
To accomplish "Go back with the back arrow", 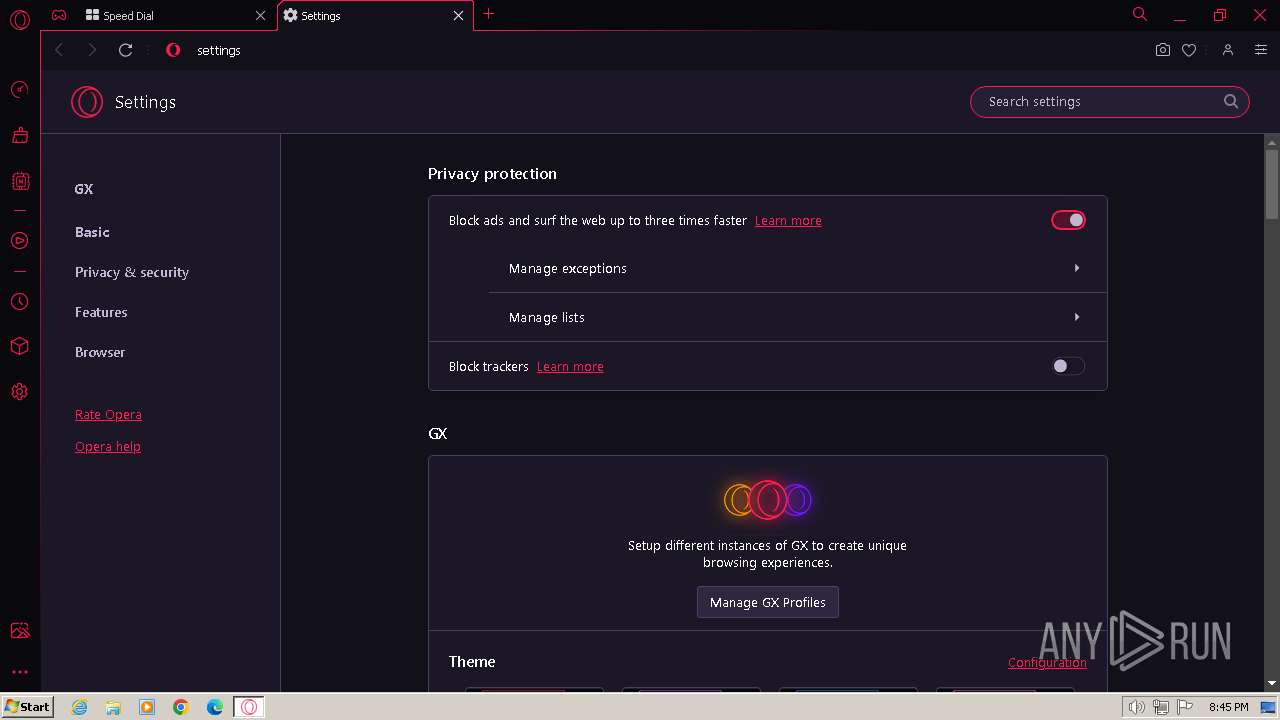I will pos(59,50).
